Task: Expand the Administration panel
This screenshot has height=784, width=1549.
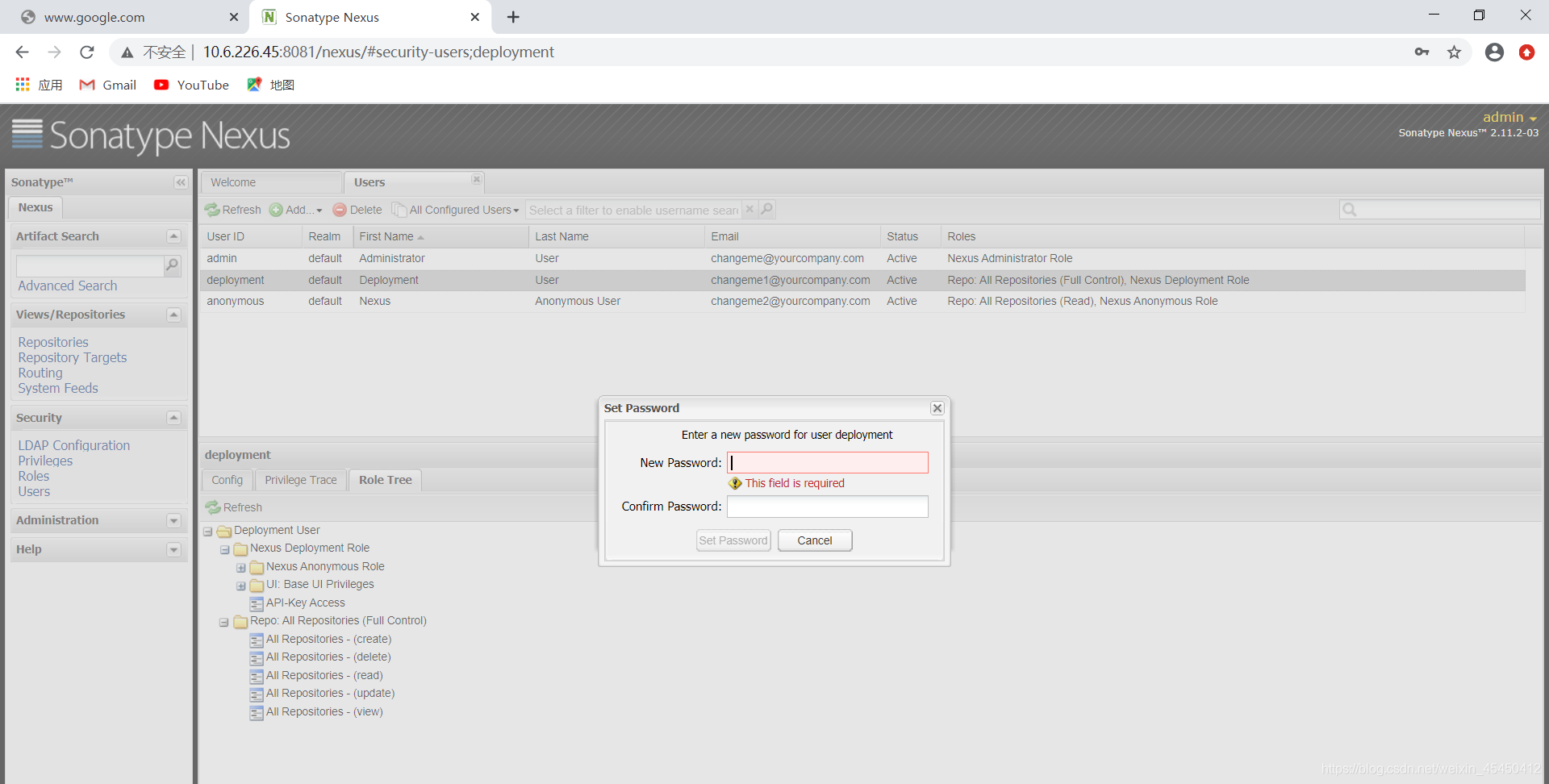Action: [173, 521]
